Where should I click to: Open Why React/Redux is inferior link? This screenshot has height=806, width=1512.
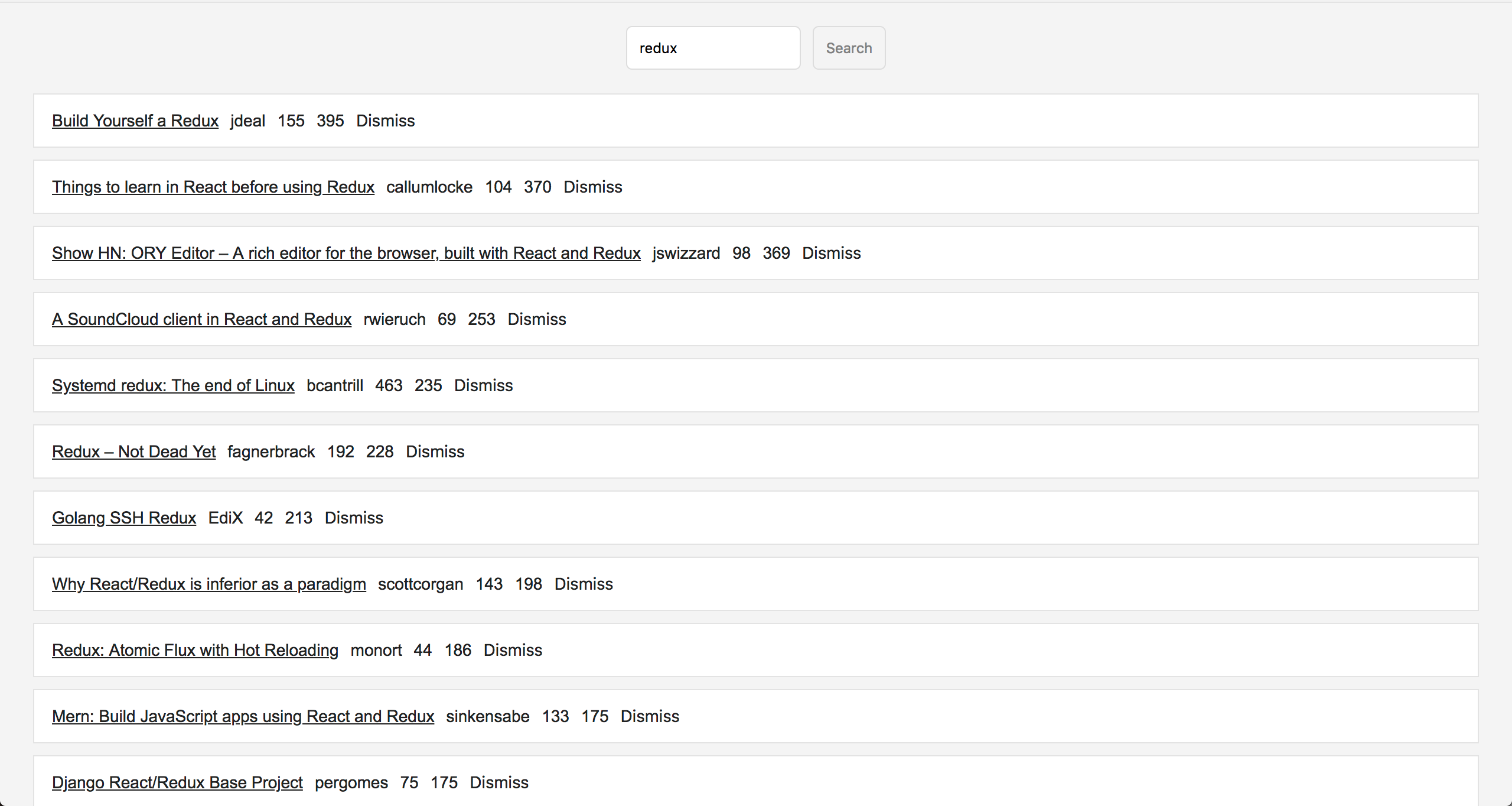tap(209, 584)
